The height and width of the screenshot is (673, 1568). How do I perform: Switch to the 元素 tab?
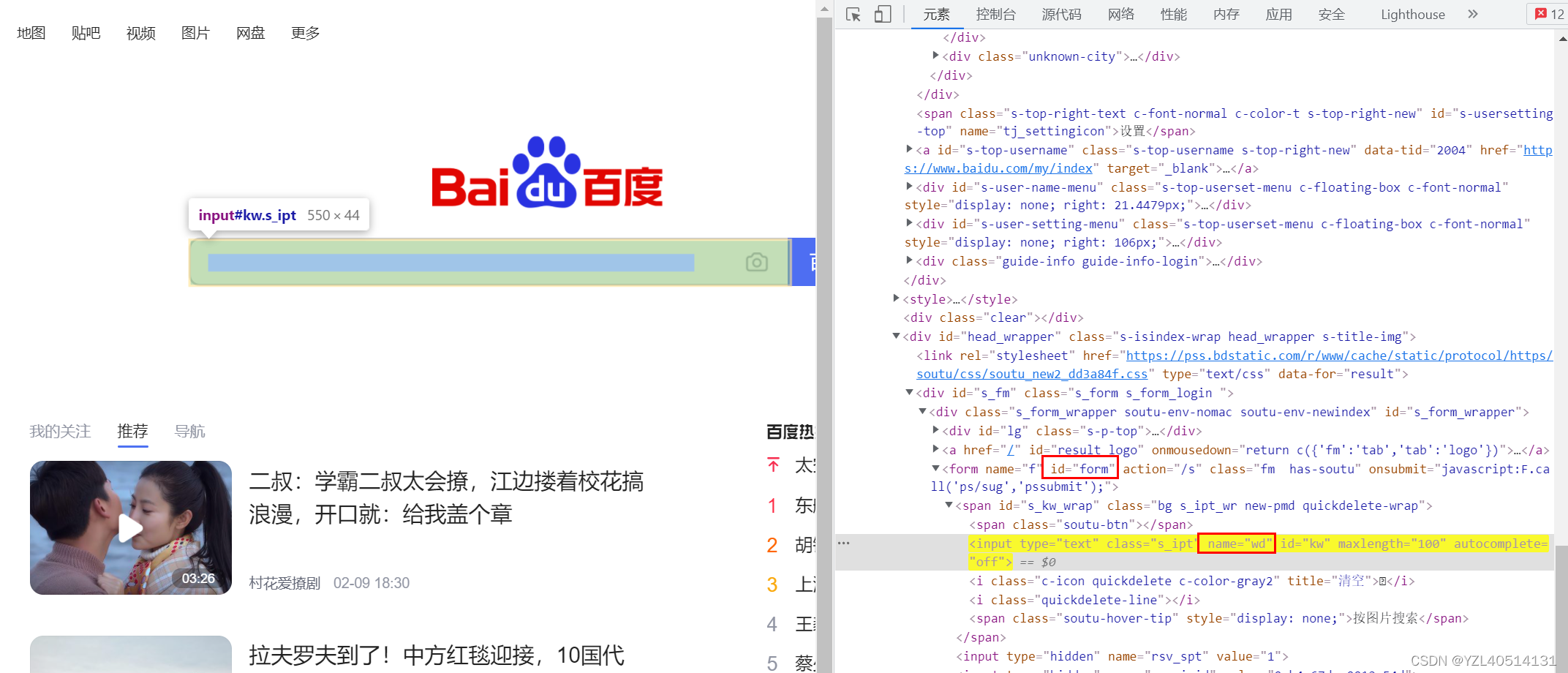[936, 15]
